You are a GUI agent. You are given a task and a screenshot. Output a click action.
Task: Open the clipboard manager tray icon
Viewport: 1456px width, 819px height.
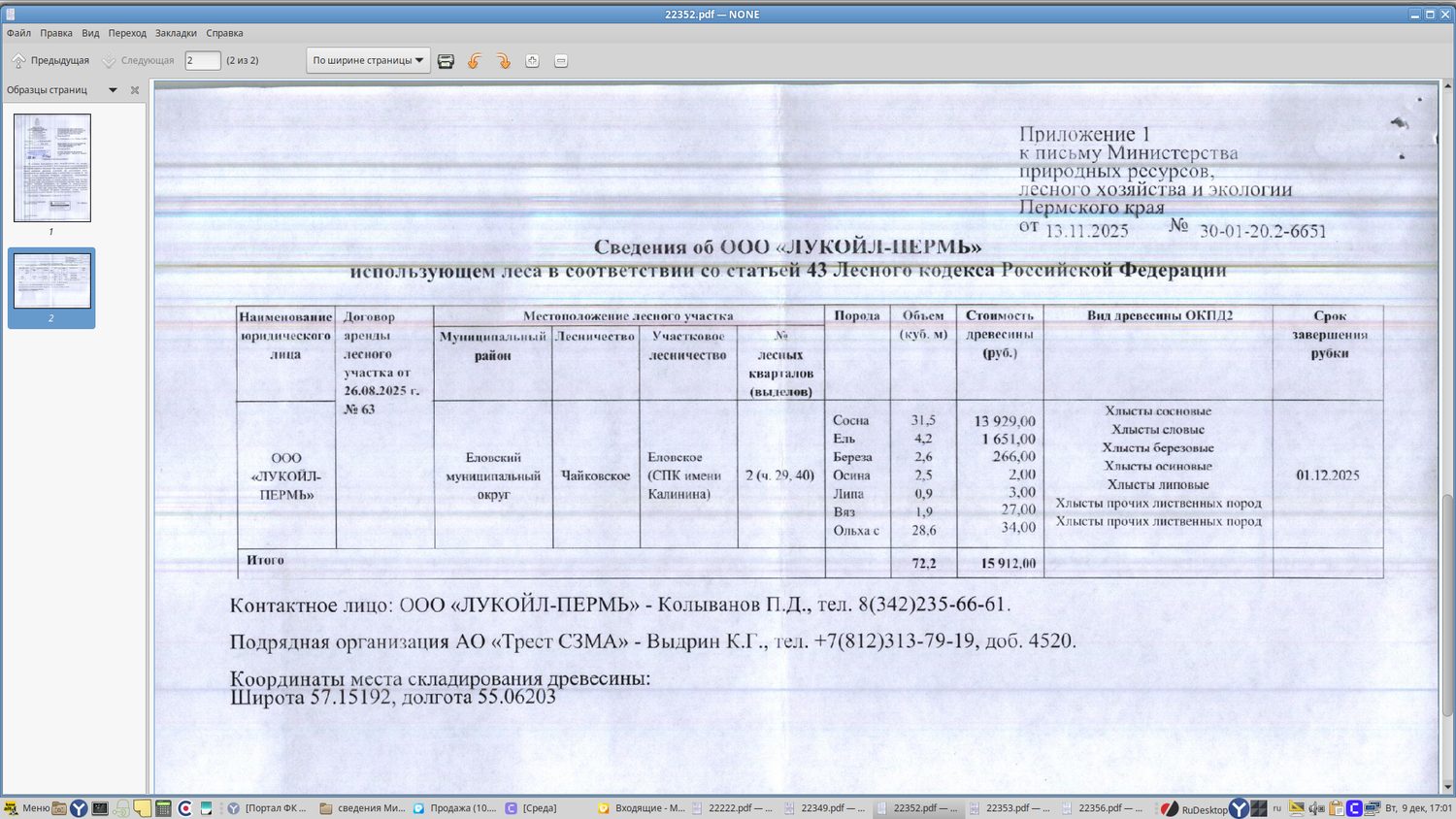[1337, 808]
